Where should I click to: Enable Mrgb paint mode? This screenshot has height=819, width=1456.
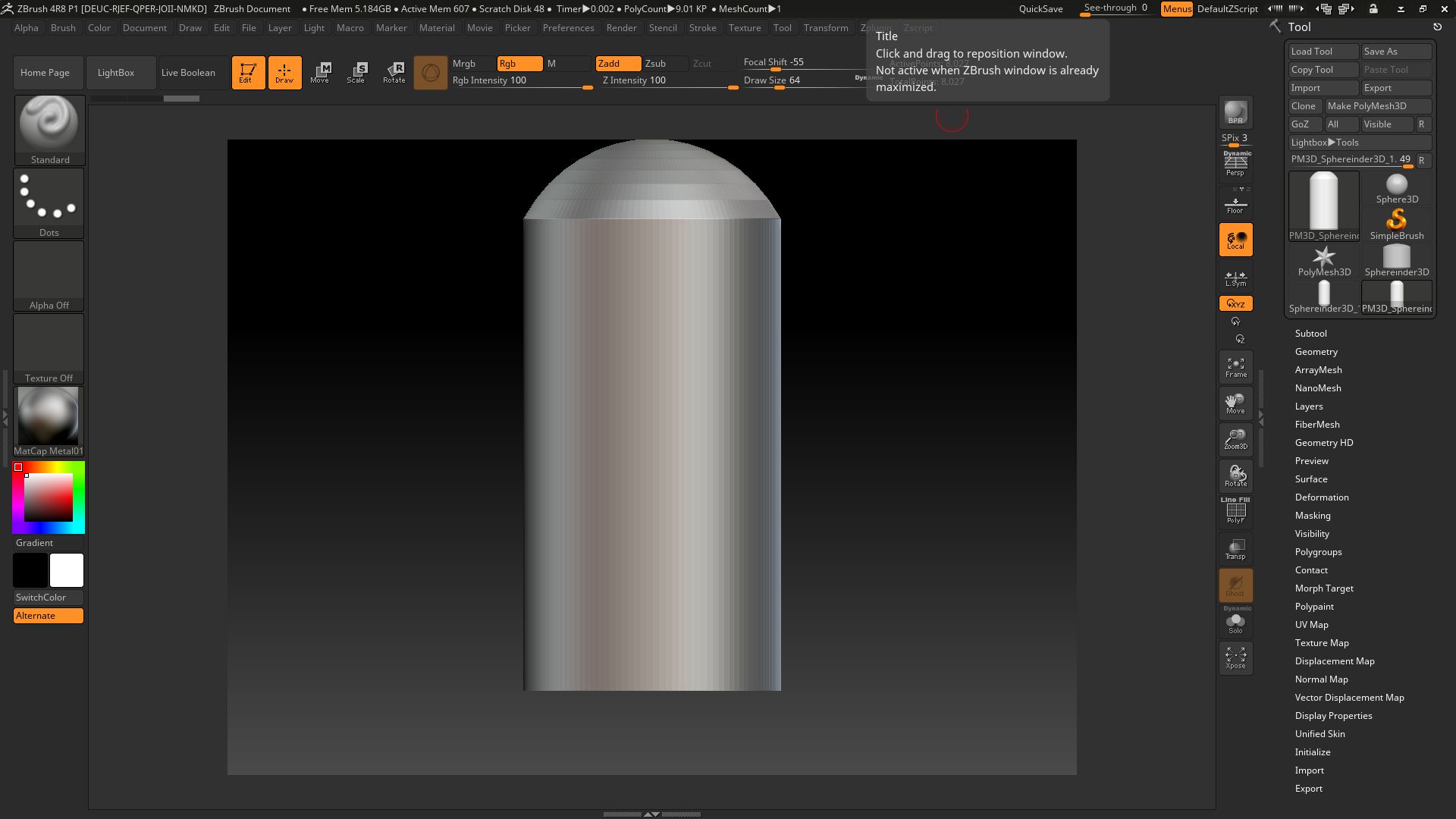(x=472, y=64)
